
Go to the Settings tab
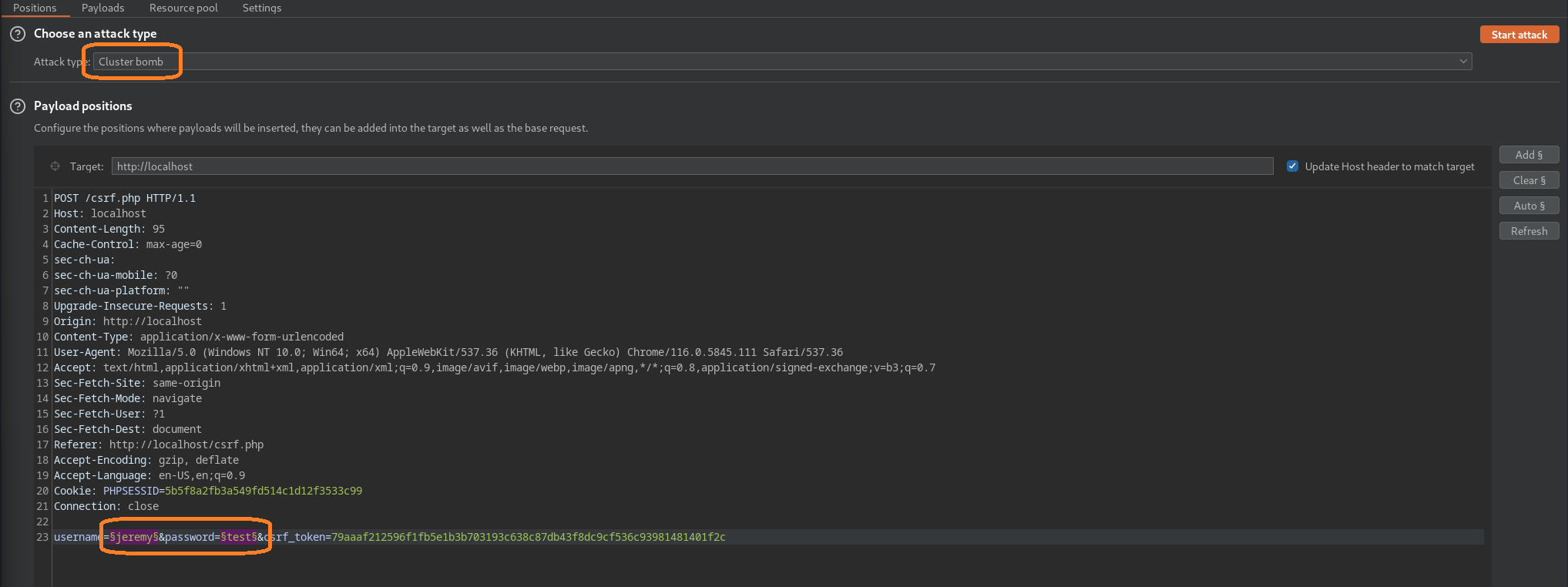click(261, 8)
